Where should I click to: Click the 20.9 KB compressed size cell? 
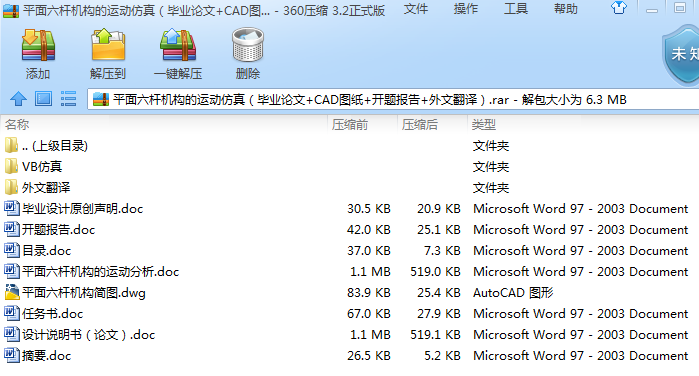pos(439,208)
